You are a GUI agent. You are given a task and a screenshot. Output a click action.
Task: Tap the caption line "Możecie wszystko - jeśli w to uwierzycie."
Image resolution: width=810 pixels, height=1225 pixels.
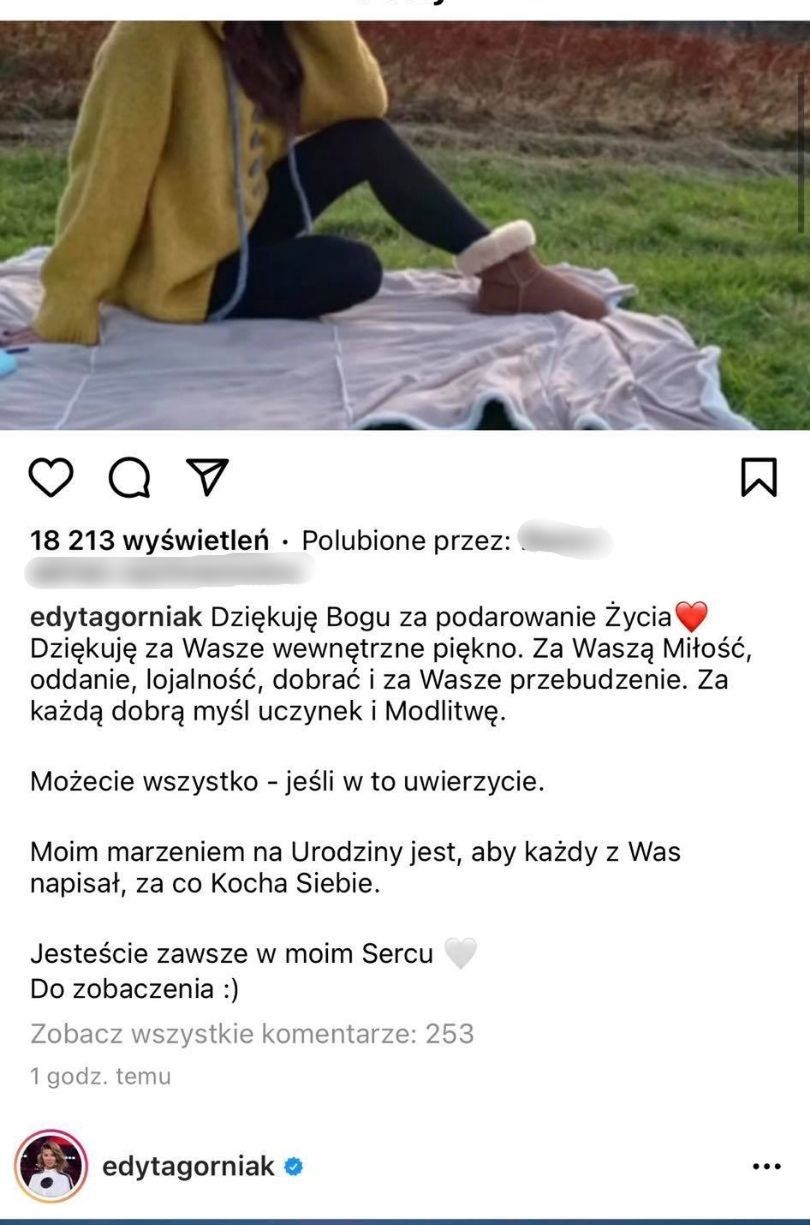point(288,782)
